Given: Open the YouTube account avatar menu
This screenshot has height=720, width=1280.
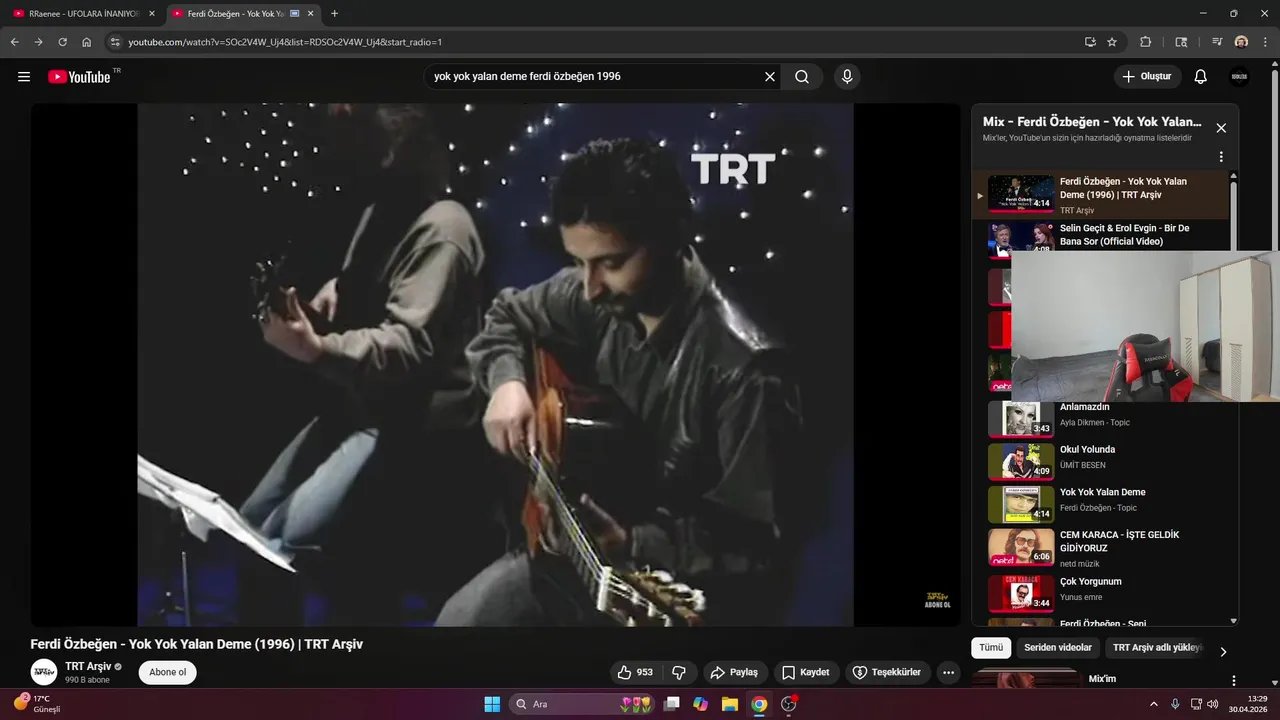Looking at the screenshot, I should click(x=1240, y=77).
